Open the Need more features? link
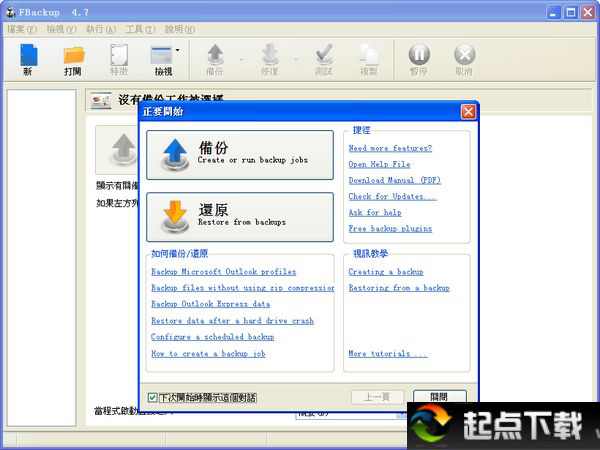600x450 pixels. [390, 148]
